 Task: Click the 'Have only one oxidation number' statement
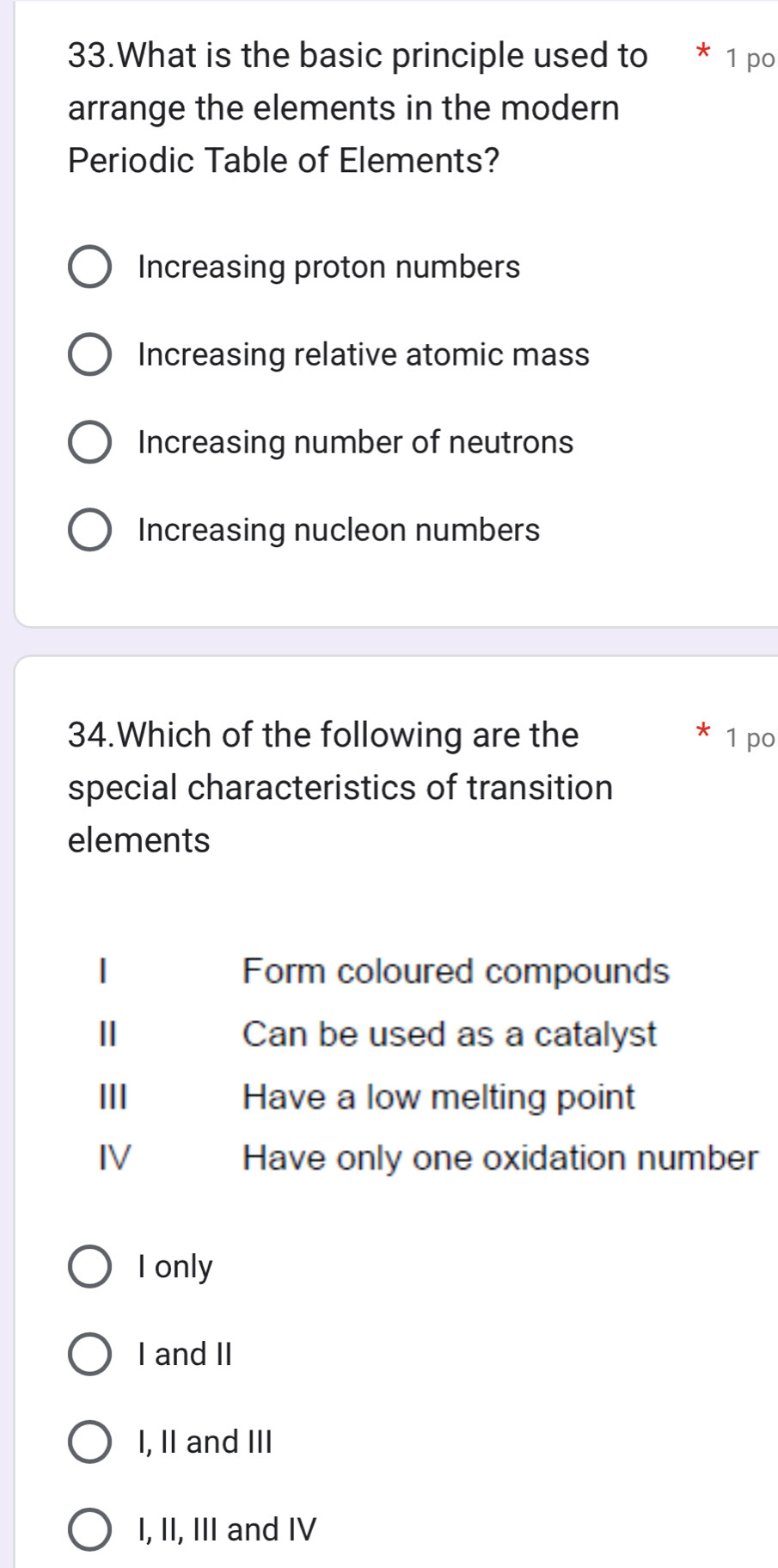click(x=500, y=1159)
